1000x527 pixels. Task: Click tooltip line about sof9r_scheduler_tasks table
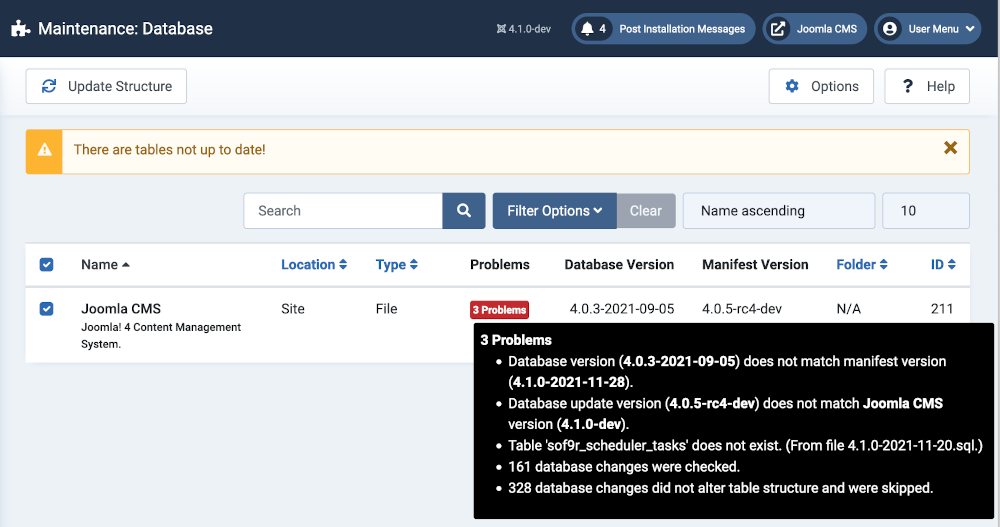pos(745,445)
